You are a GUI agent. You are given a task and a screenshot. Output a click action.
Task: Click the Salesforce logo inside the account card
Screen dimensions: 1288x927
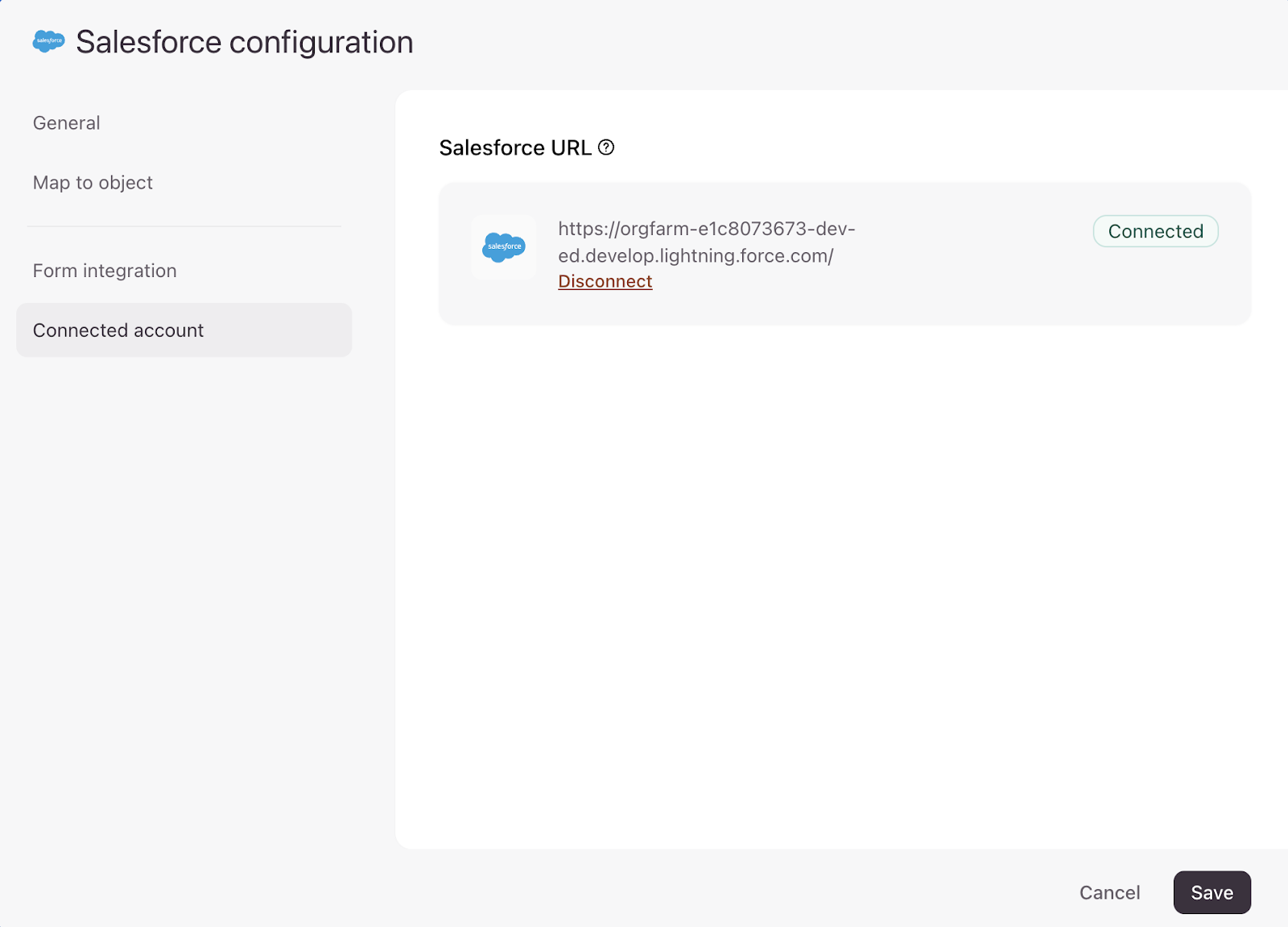coord(503,247)
